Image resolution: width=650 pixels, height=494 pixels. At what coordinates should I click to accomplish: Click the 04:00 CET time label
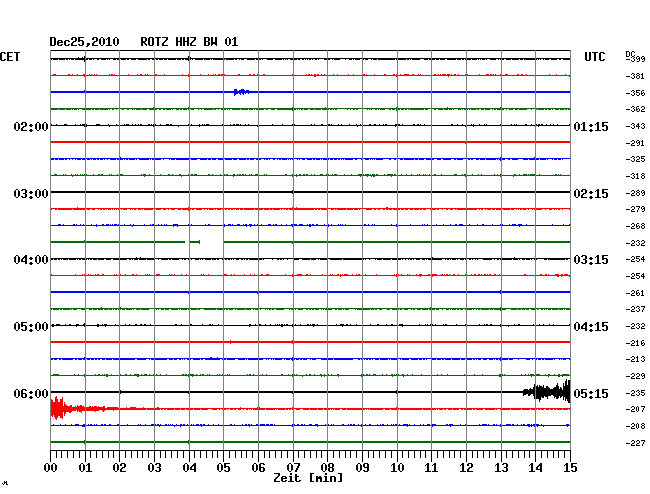pyautogui.click(x=31, y=260)
